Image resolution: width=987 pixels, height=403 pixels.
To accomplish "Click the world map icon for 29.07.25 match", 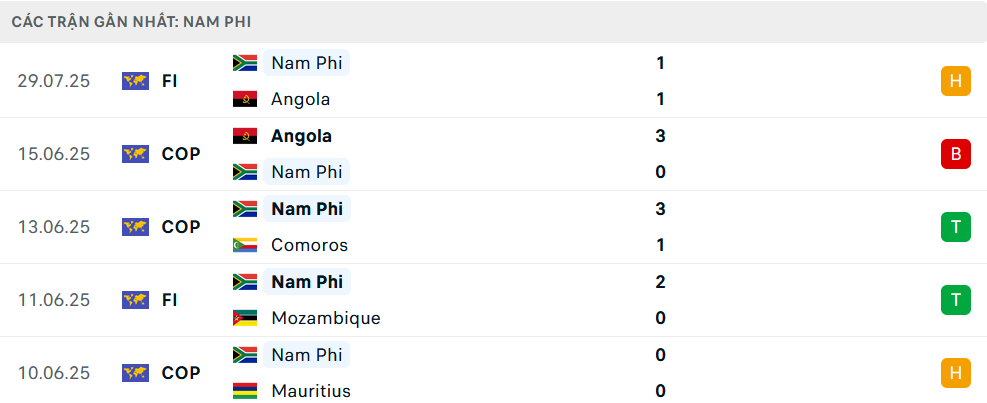I will click(135, 81).
